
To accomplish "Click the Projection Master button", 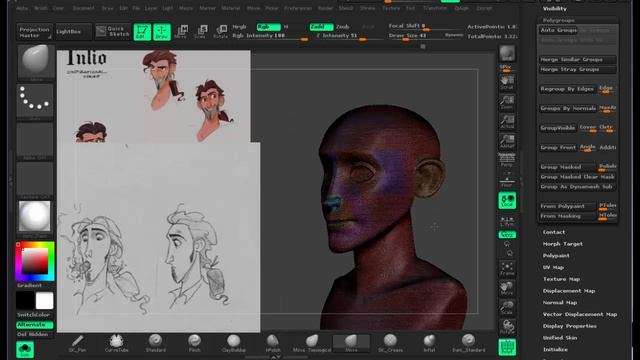I will tap(35, 32).
